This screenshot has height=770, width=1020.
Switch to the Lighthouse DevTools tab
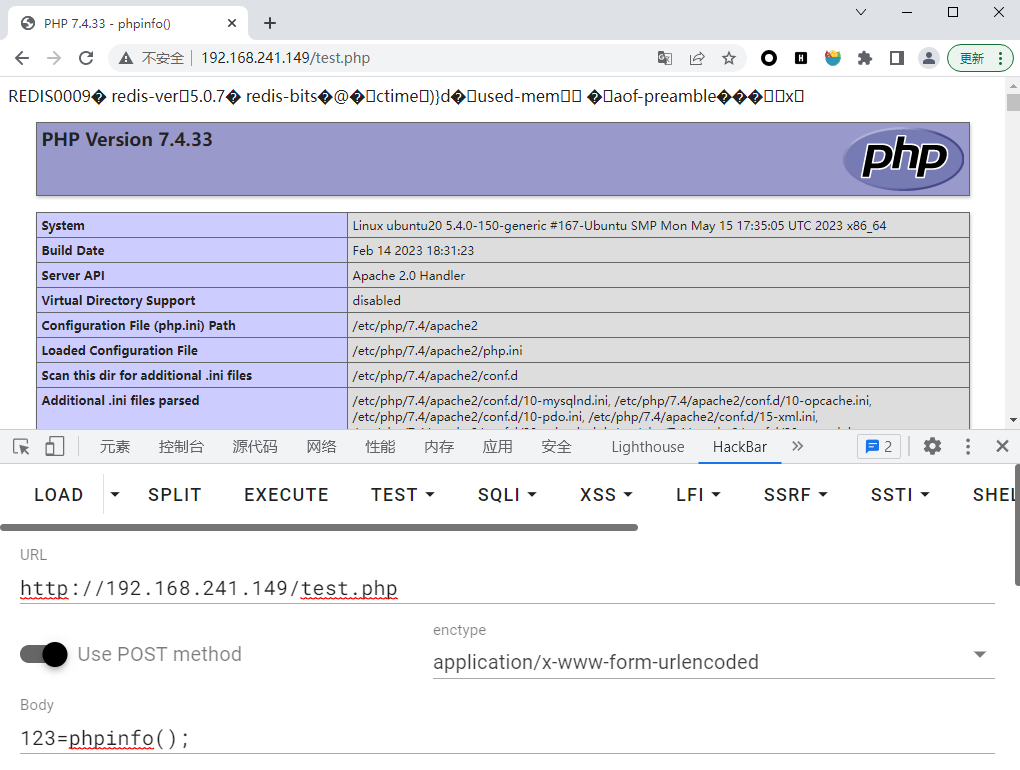click(648, 447)
